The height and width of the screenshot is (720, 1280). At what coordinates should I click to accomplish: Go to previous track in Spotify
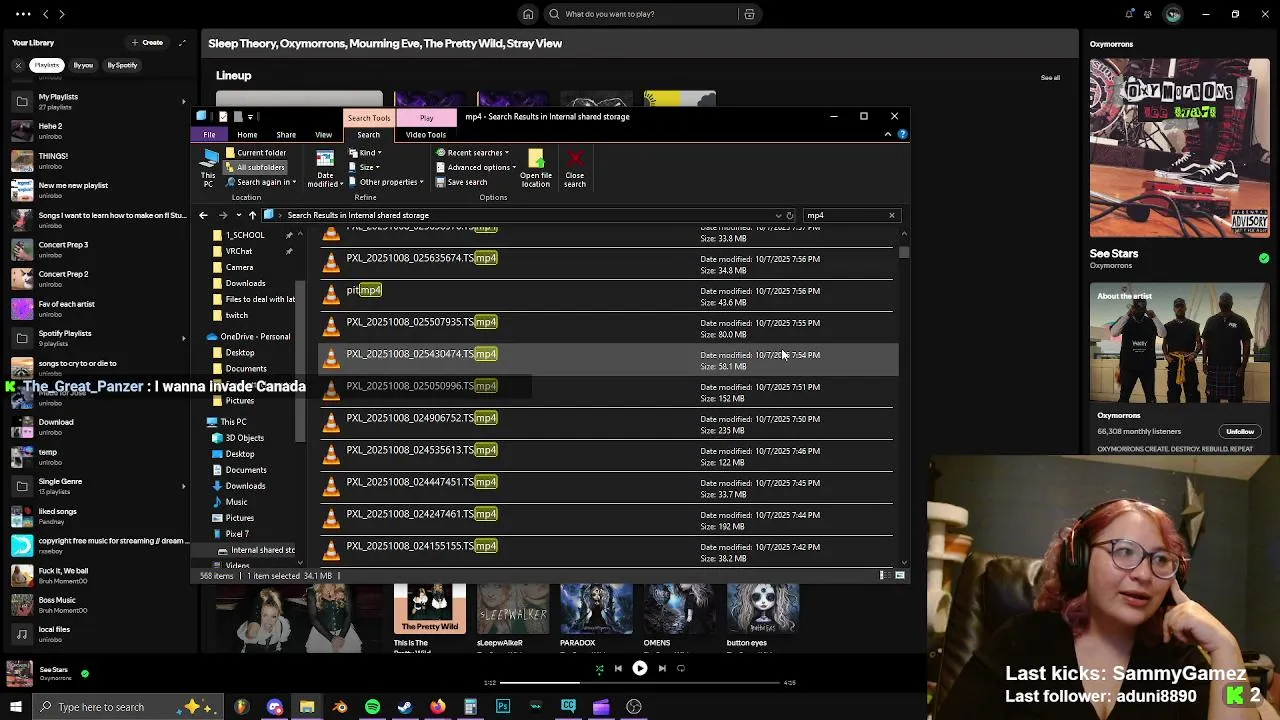[618, 668]
